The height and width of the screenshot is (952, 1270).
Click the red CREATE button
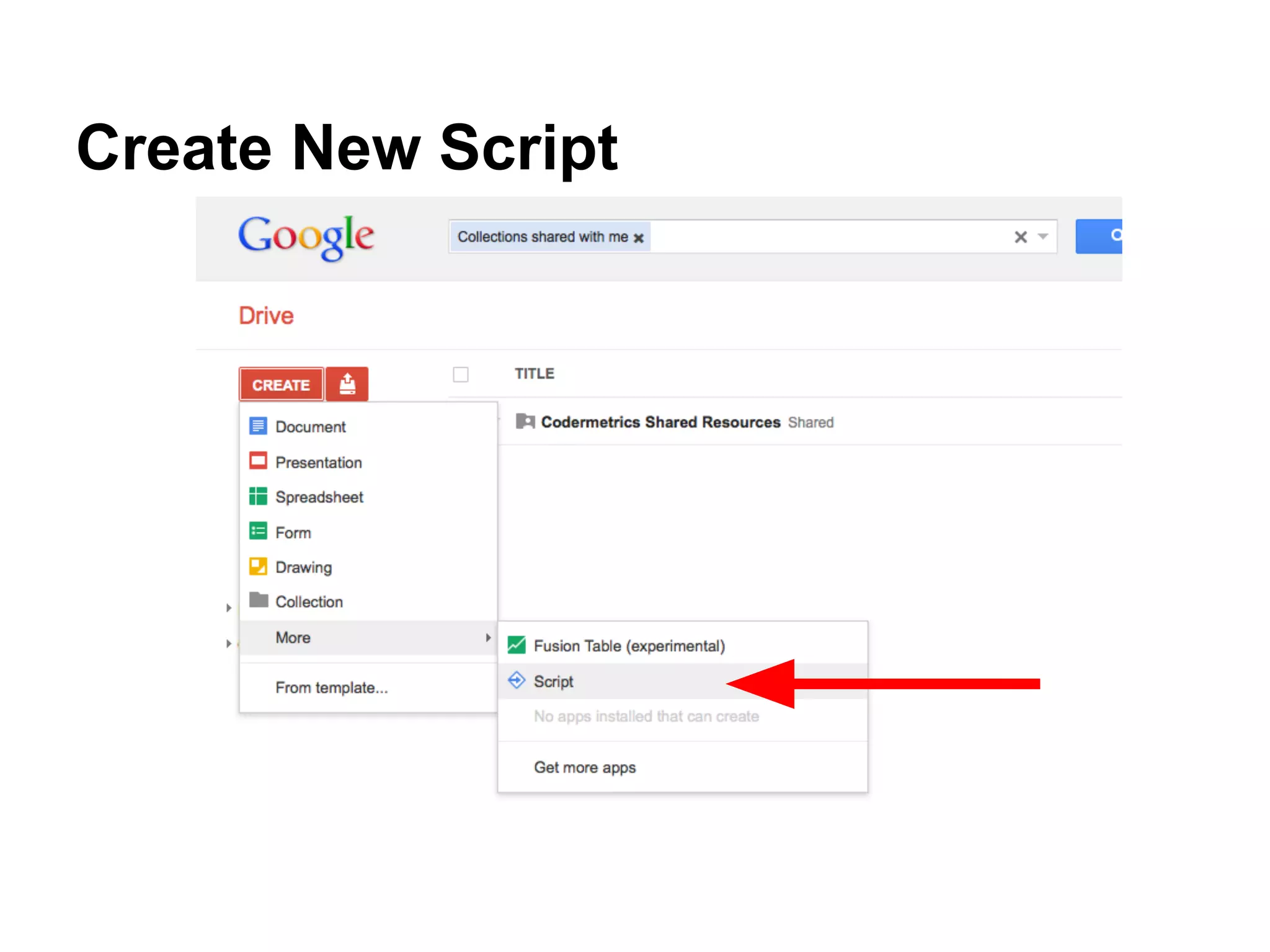click(x=281, y=384)
